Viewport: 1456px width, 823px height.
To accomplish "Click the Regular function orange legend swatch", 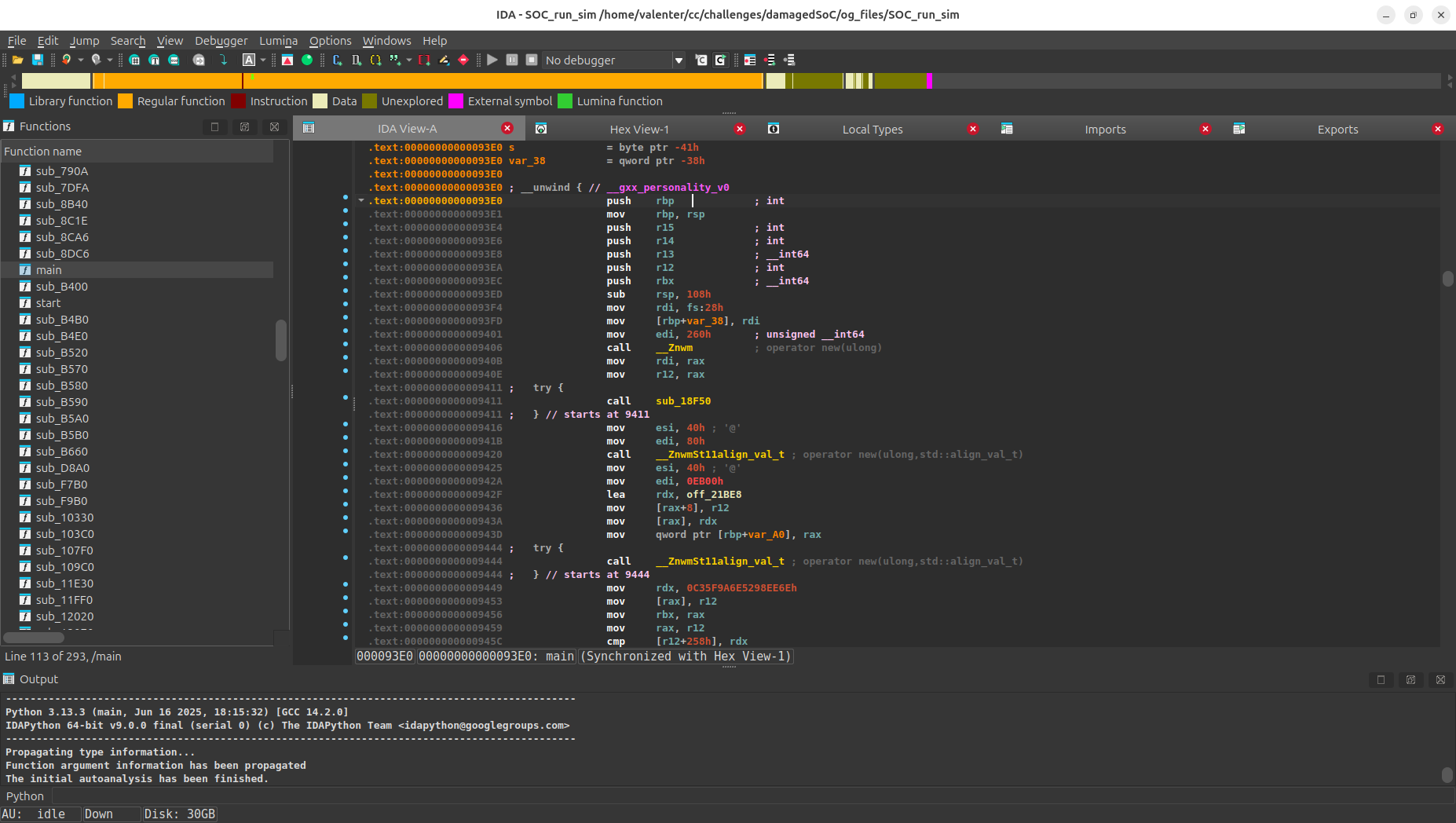I will (x=125, y=101).
